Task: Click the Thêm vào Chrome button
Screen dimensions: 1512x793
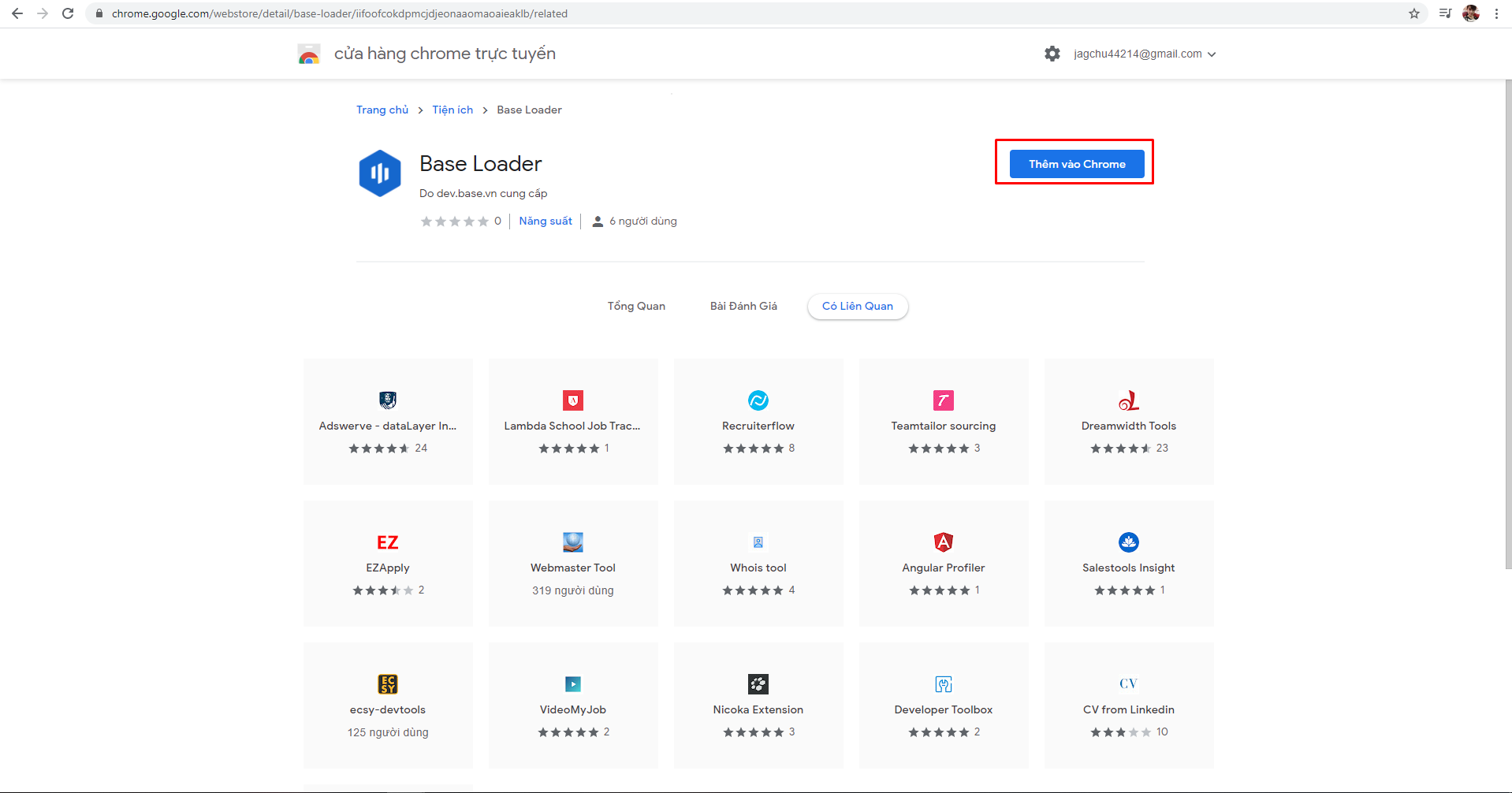Action: pos(1077,164)
